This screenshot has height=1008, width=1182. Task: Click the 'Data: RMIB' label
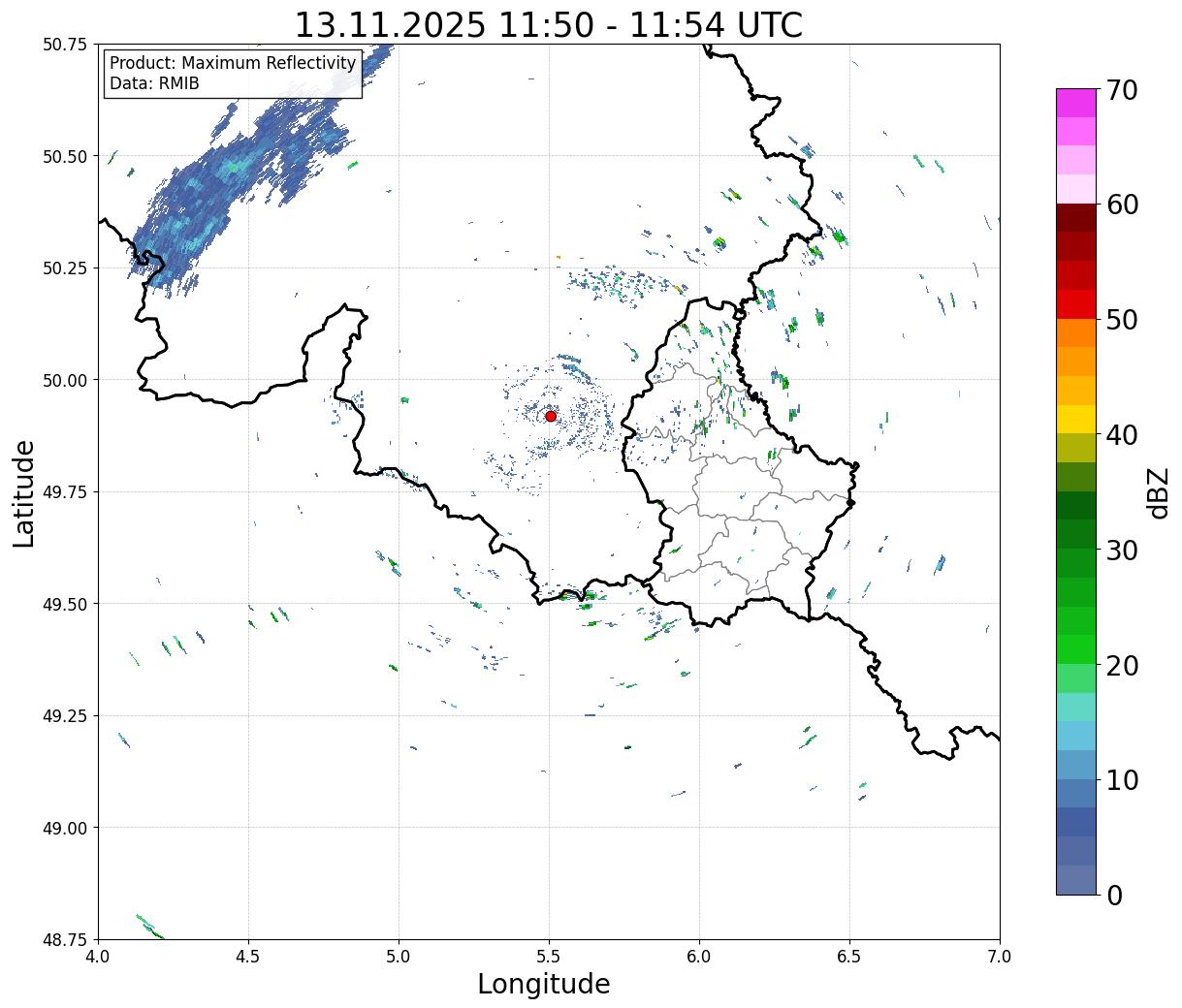[x=154, y=84]
